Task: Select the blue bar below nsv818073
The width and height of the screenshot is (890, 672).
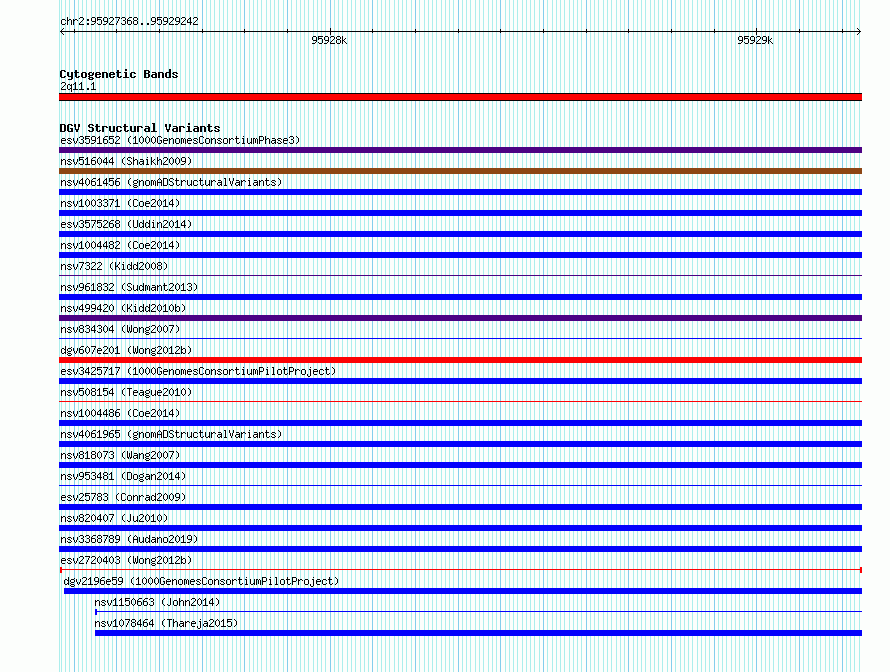Action: [460, 465]
